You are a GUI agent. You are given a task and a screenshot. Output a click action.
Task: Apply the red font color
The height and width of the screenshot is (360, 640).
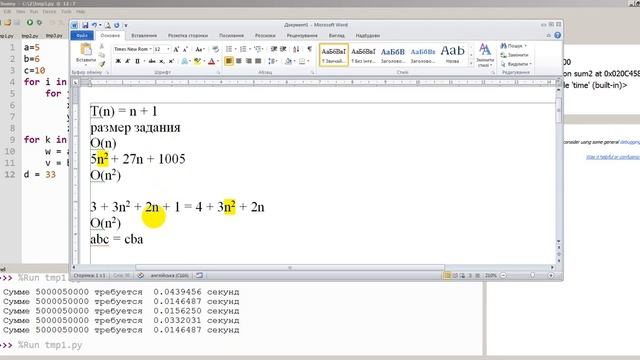[211, 61]
